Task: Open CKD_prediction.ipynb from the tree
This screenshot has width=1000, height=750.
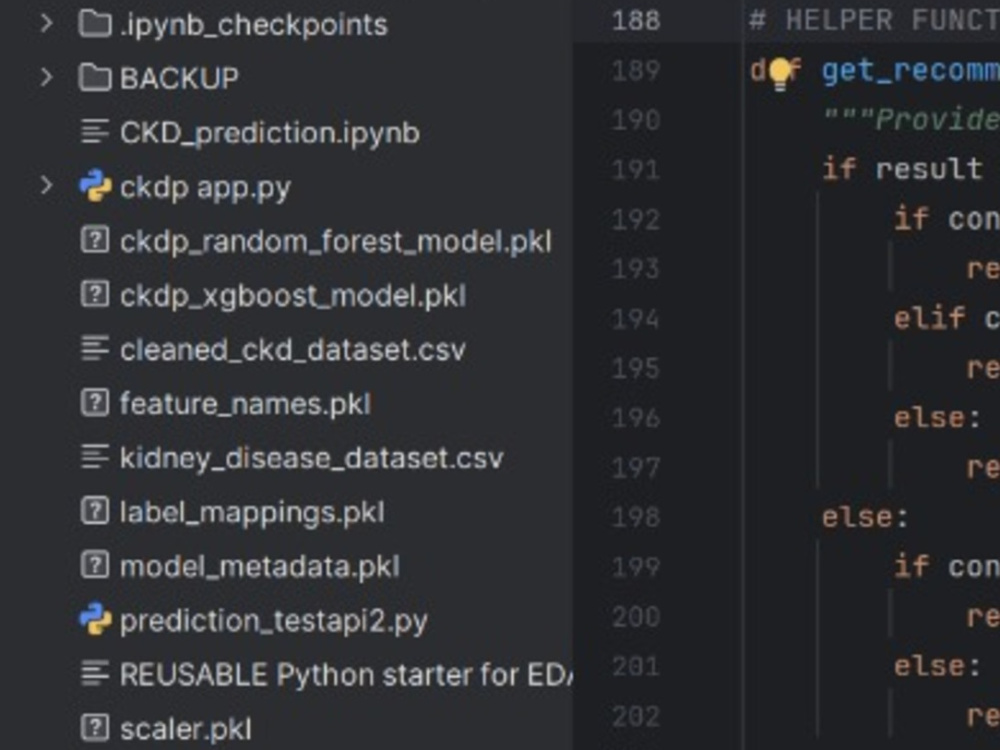Action: tap(270, 133)
